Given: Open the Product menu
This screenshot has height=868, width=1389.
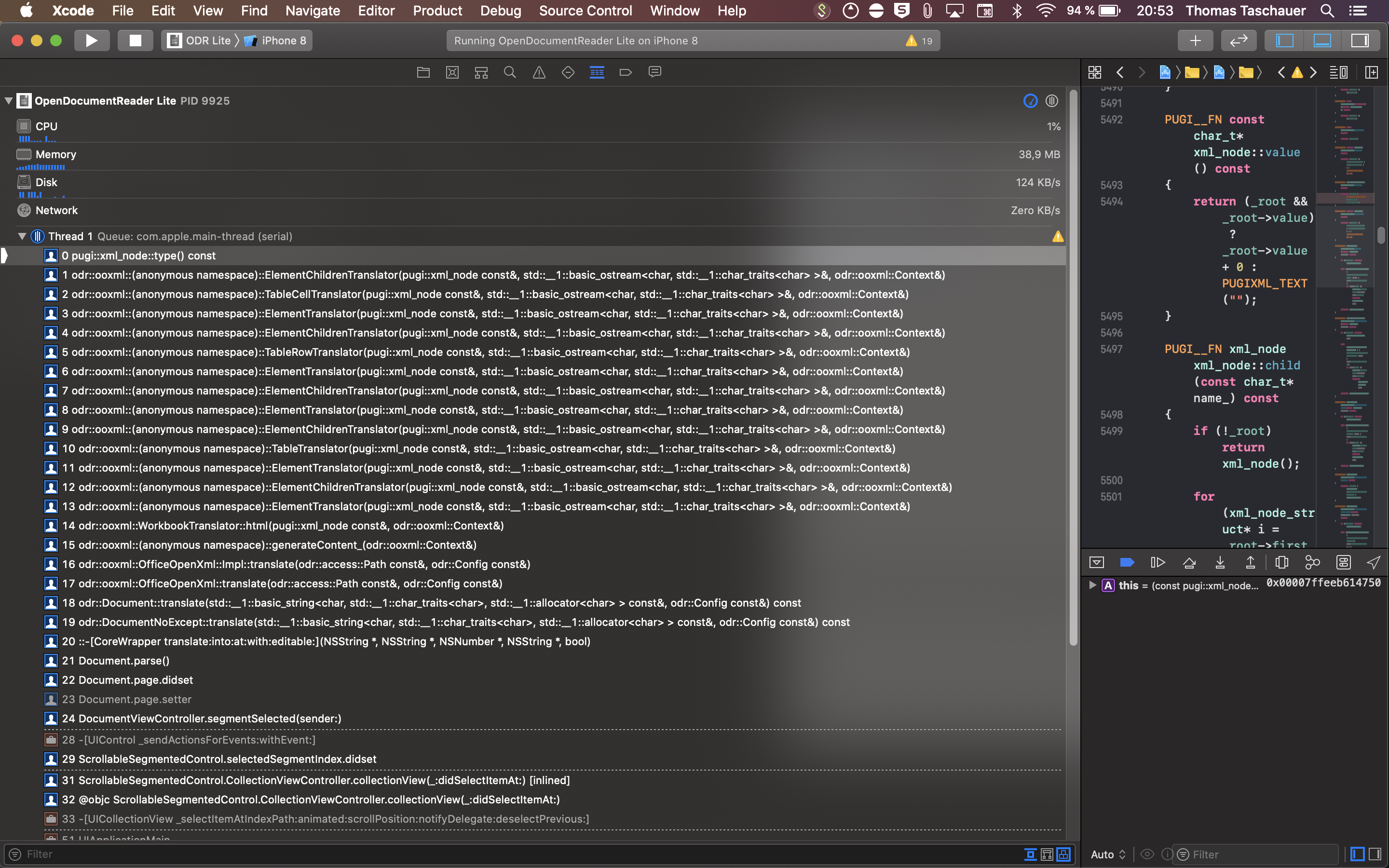Looking at the screenshot, I should point(437,10).
